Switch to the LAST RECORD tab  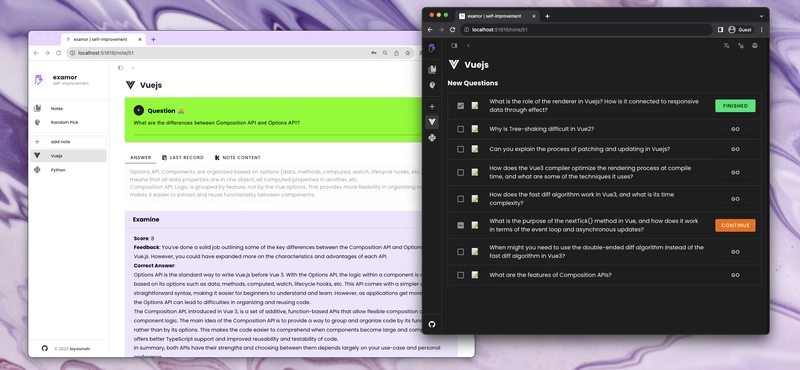183,157
